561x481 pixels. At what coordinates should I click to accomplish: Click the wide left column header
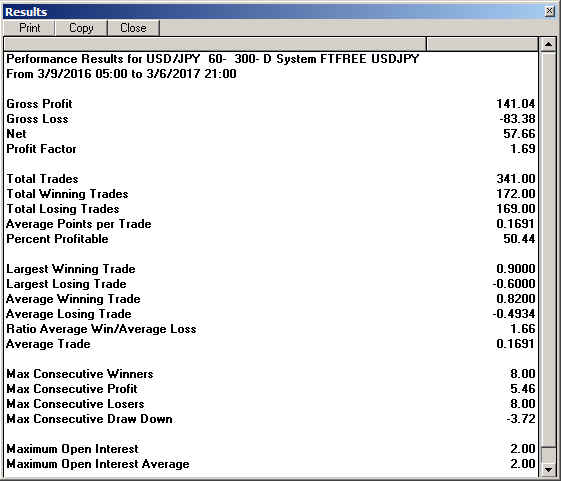[x=215, y=44]
